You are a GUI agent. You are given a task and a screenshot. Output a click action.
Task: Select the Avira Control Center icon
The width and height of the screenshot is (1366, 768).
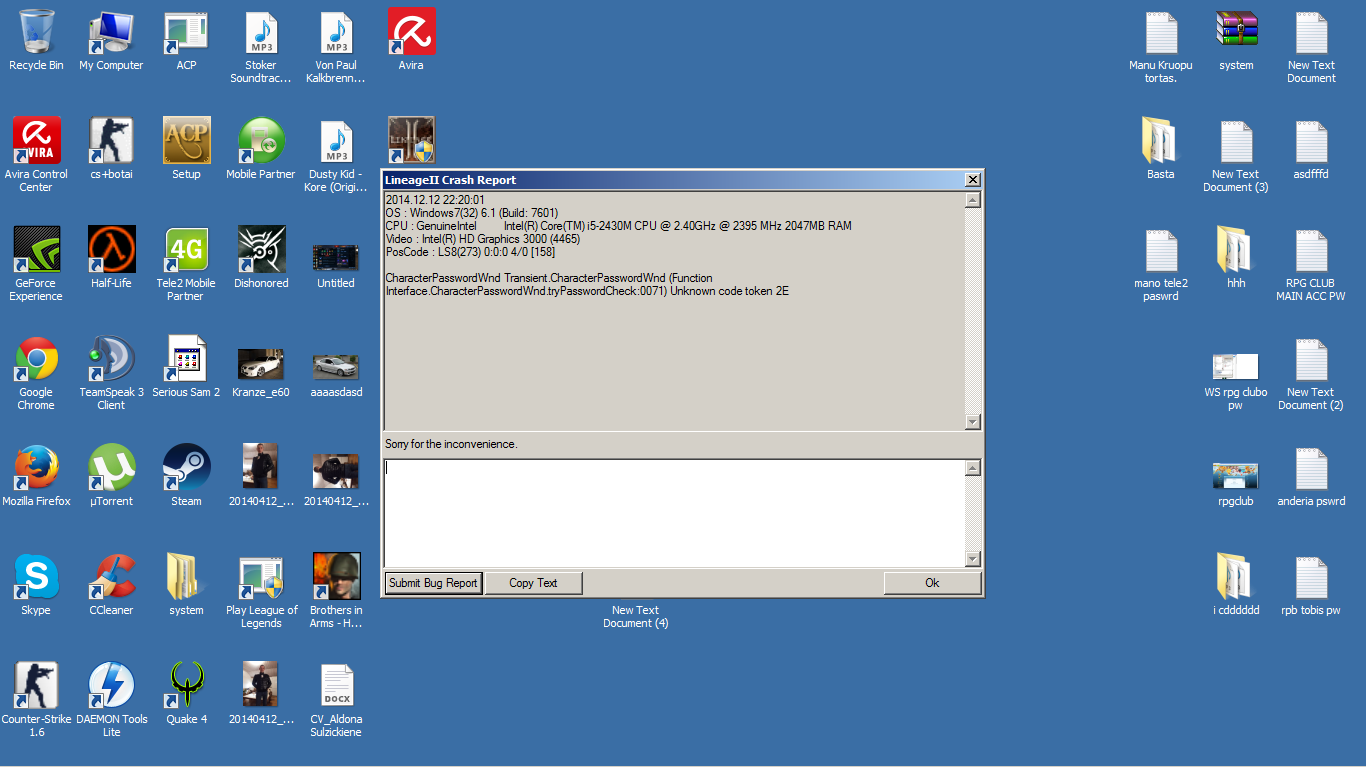36,156
